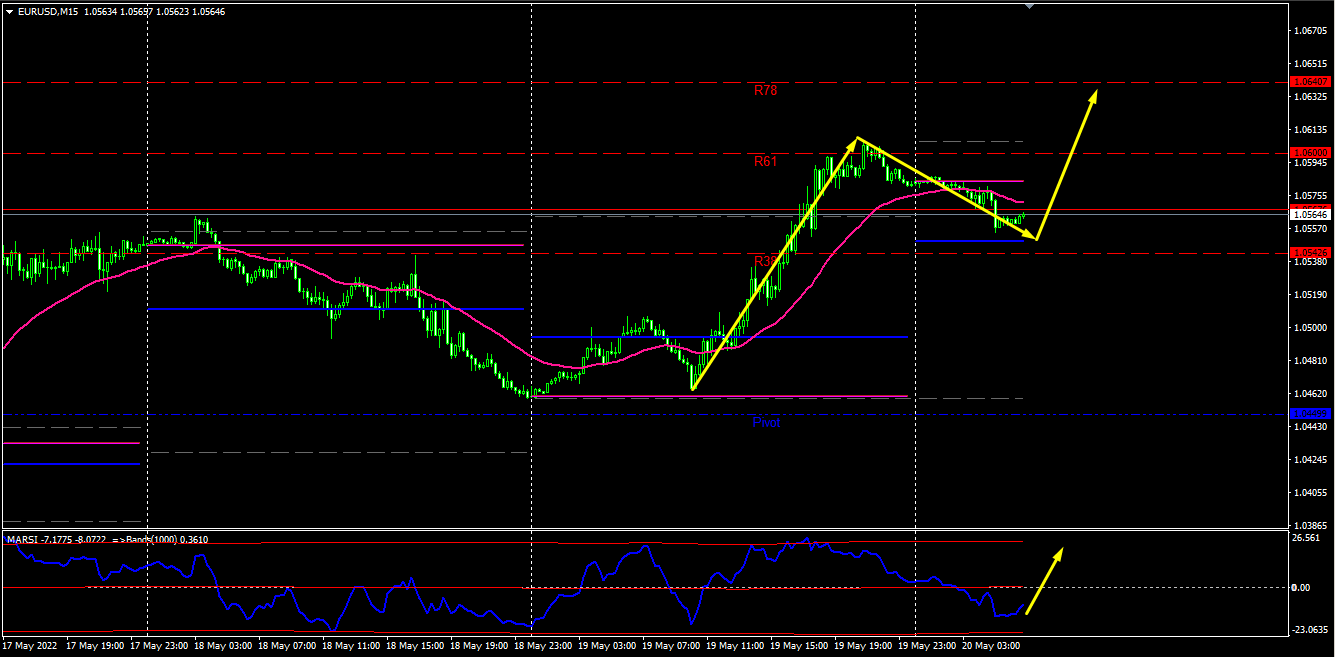Select the R78 resistance level label
The height and width of the screenshot is (657, 1335).
[x=765, y=90]
